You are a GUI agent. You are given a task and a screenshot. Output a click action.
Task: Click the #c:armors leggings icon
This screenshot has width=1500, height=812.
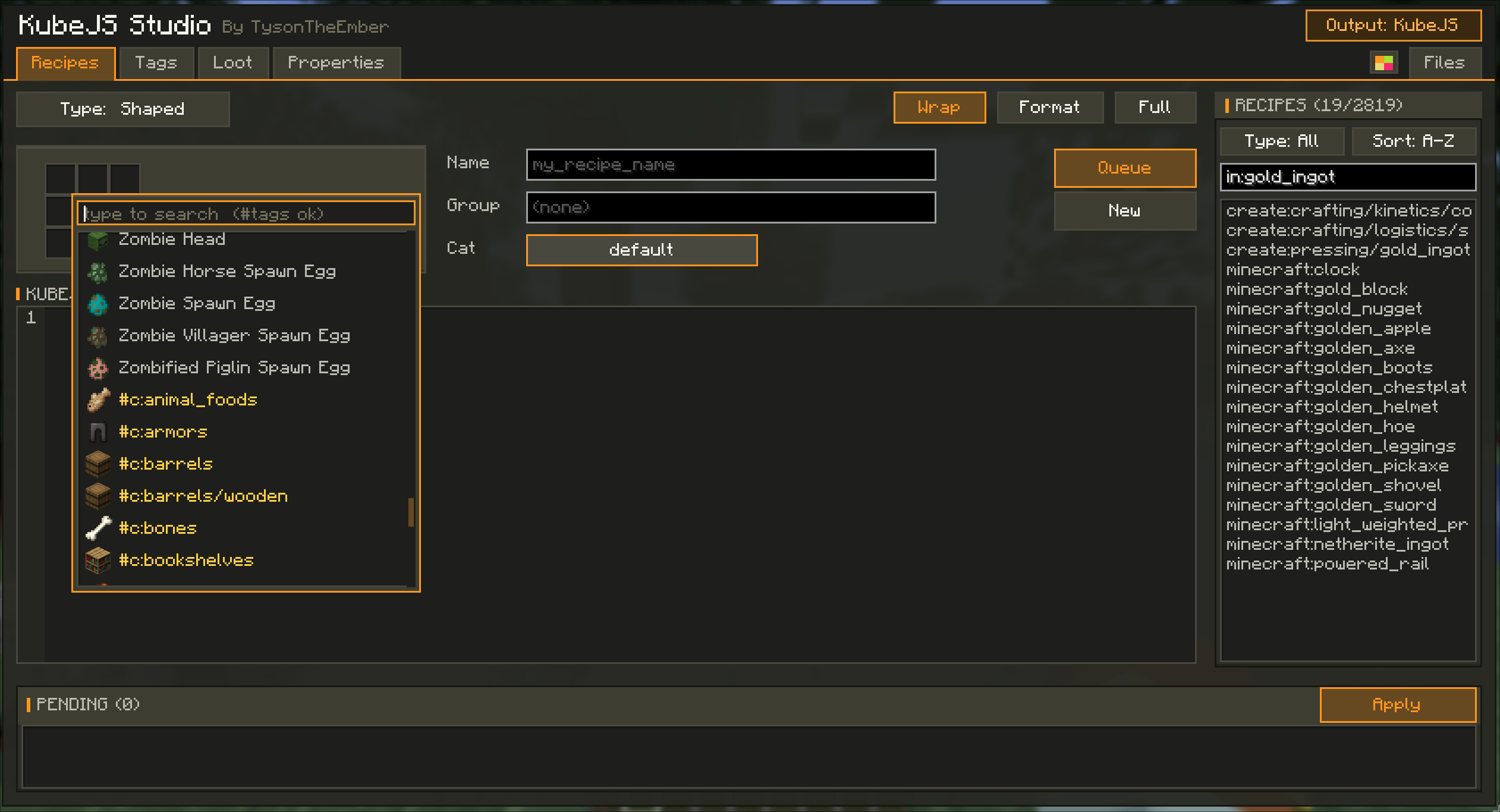click(x=98, y=432)
